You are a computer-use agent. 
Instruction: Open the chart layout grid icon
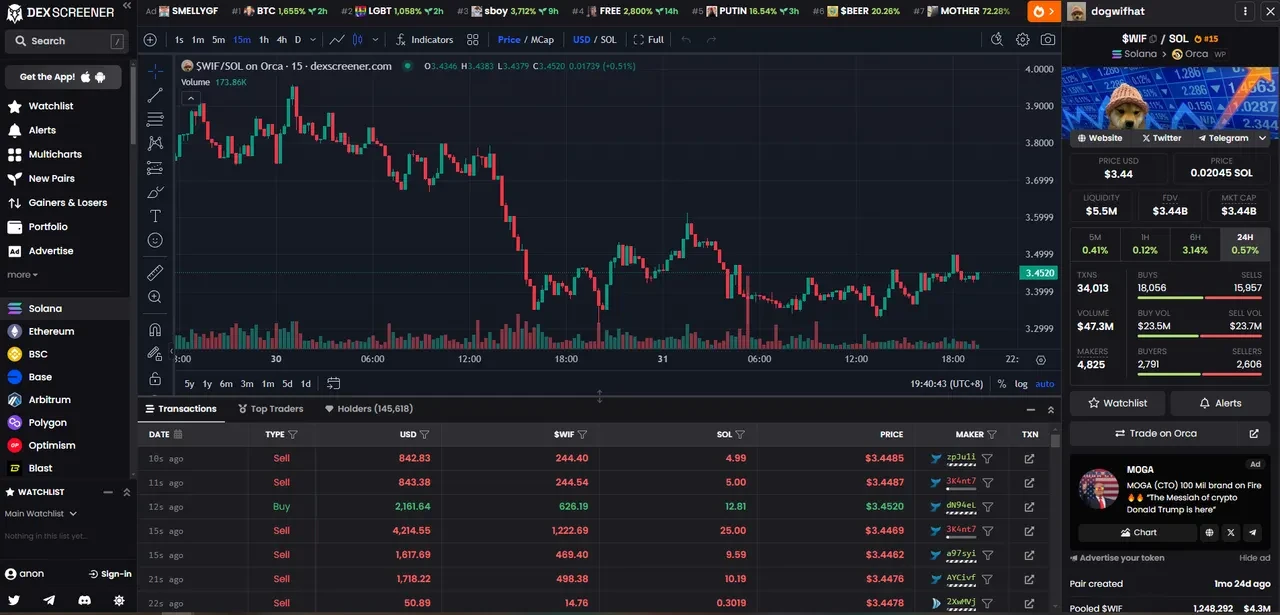pos(473,40)
